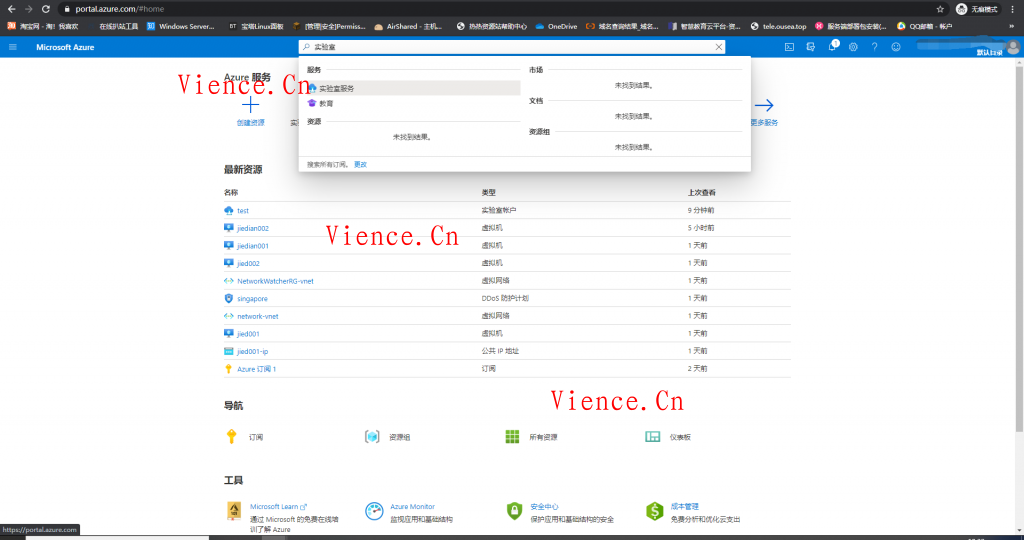Viewport: 1024px width, 540px height.
Task: Click the plus icon to create resource
Action: pos(250,105)
